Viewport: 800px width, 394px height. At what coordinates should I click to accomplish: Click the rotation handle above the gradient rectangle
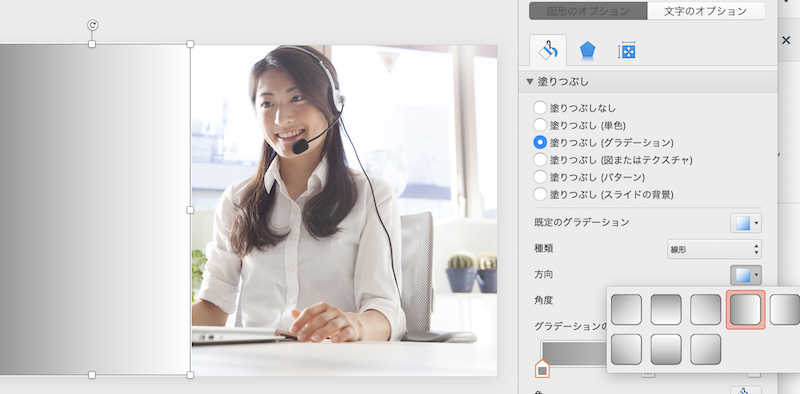click(x=92, y=25)
